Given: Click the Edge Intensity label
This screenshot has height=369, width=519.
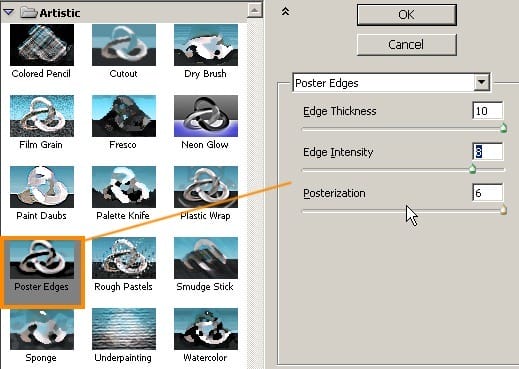Looking at the screenshot, I should pyautogui.click(x=338, y=152).
